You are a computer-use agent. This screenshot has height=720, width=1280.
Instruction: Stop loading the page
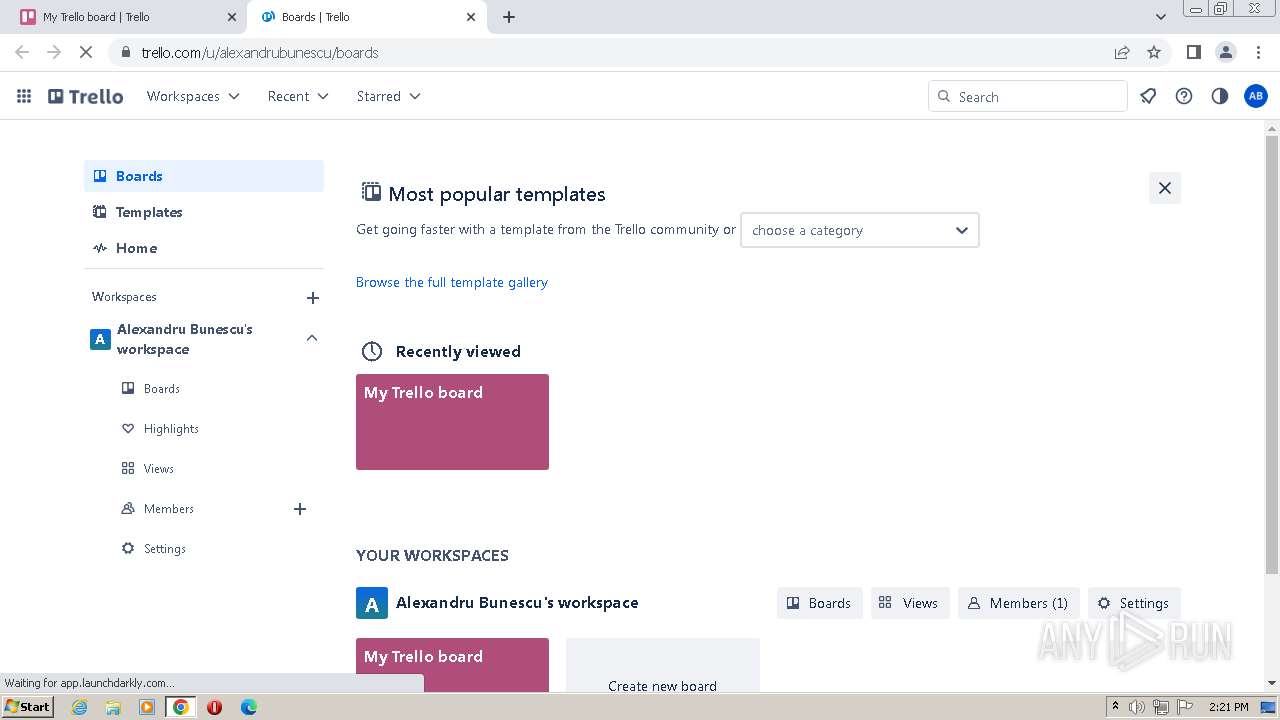point(86,52)
